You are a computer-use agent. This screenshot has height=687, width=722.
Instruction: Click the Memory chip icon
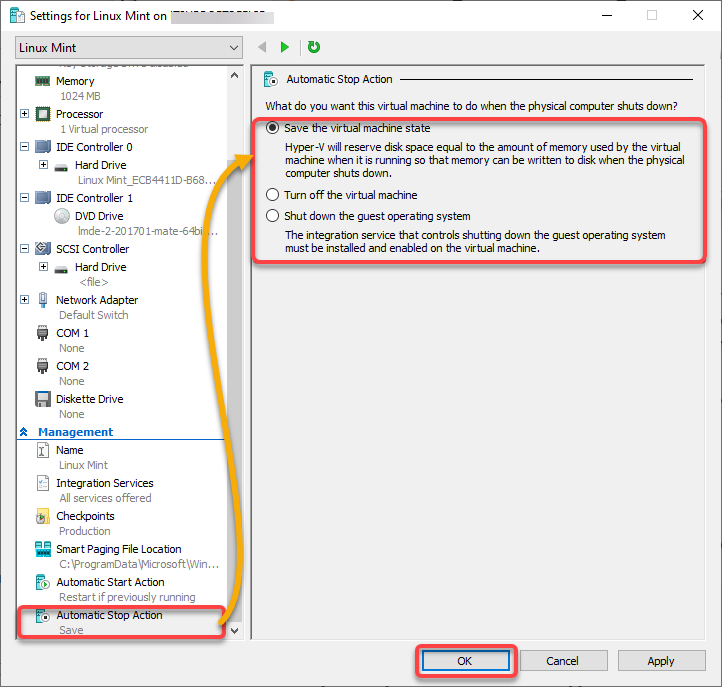click(x=42, y=81)
